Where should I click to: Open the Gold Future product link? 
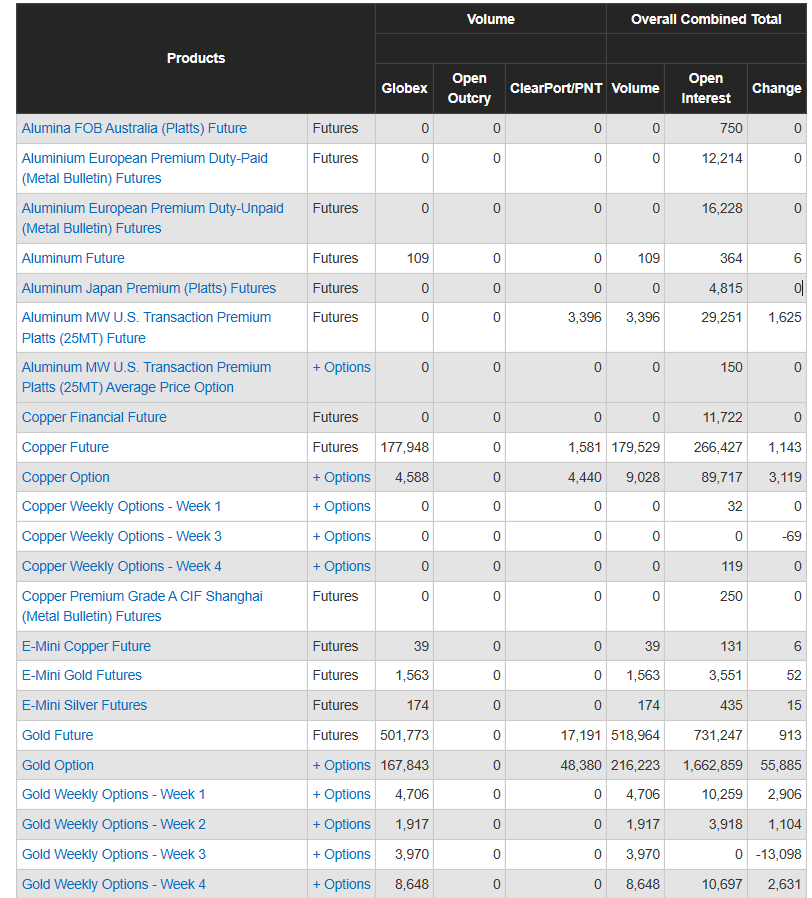click(57, 735)
